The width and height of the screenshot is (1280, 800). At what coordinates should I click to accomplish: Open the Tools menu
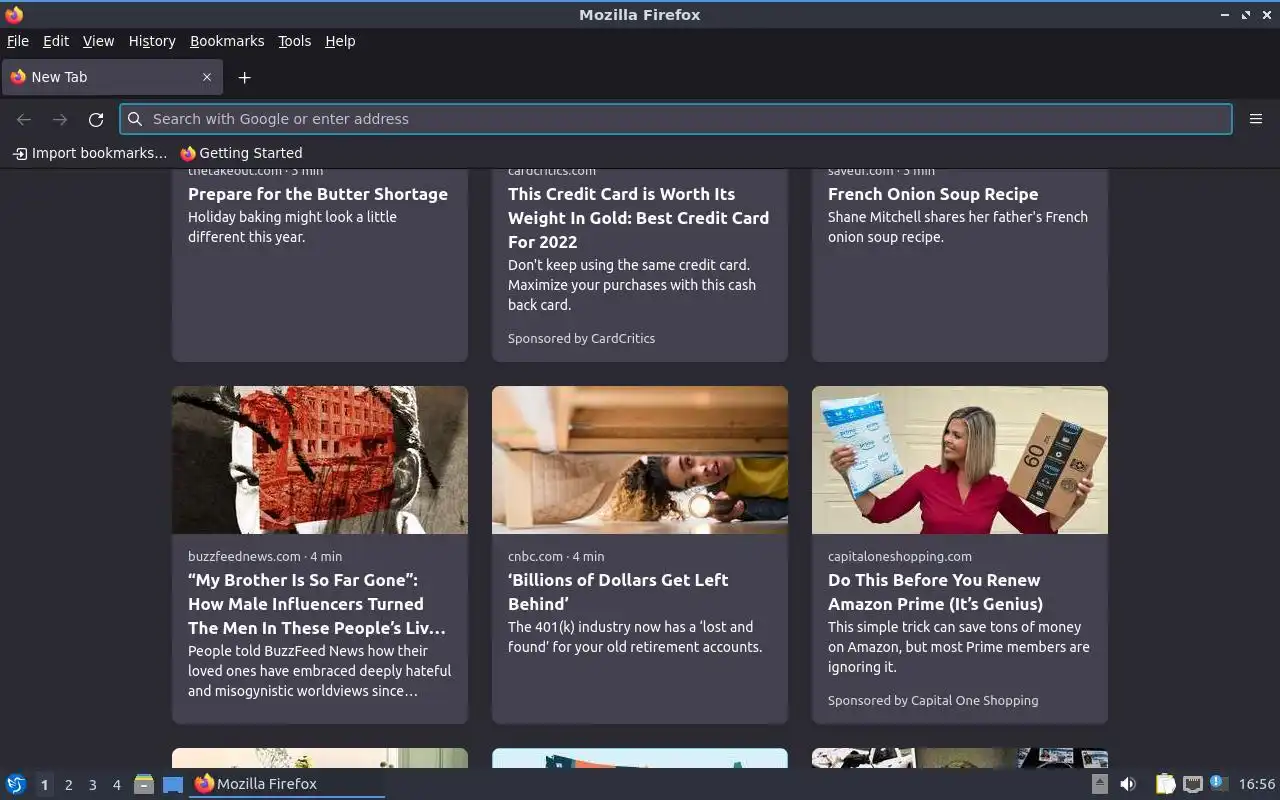click(294, 41)
